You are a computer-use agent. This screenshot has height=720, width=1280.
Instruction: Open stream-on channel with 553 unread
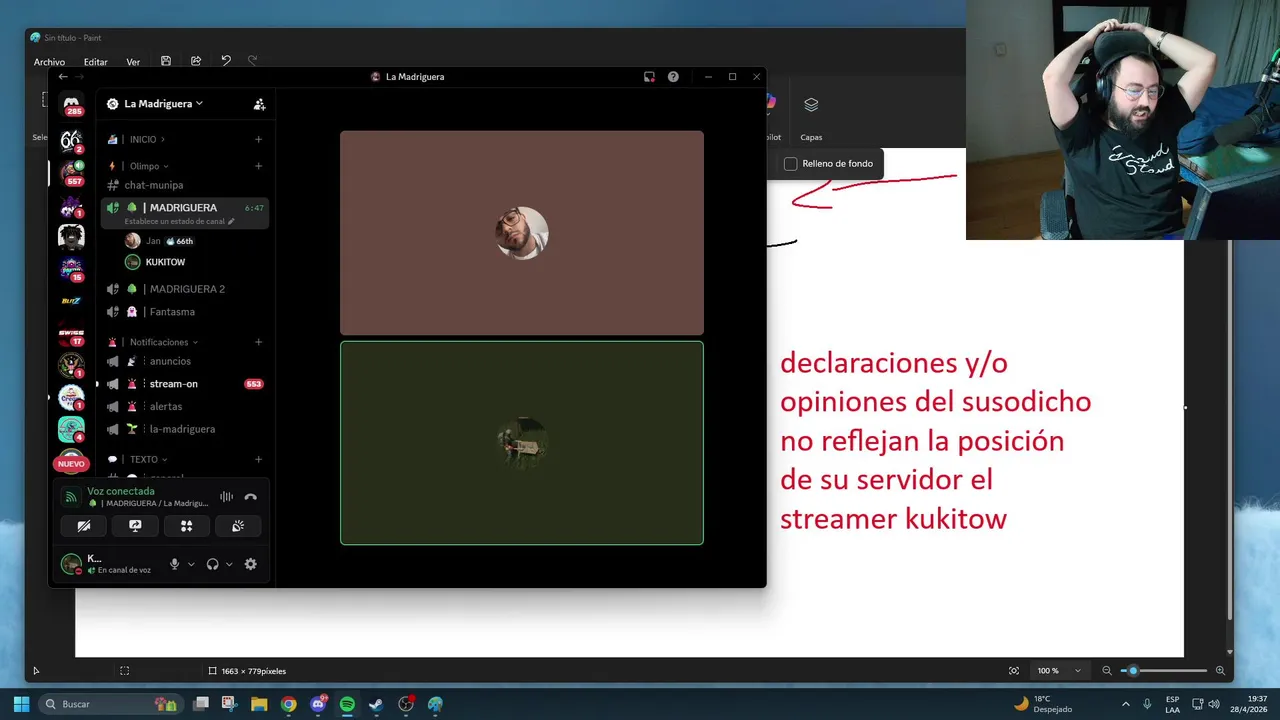point(185,384)
